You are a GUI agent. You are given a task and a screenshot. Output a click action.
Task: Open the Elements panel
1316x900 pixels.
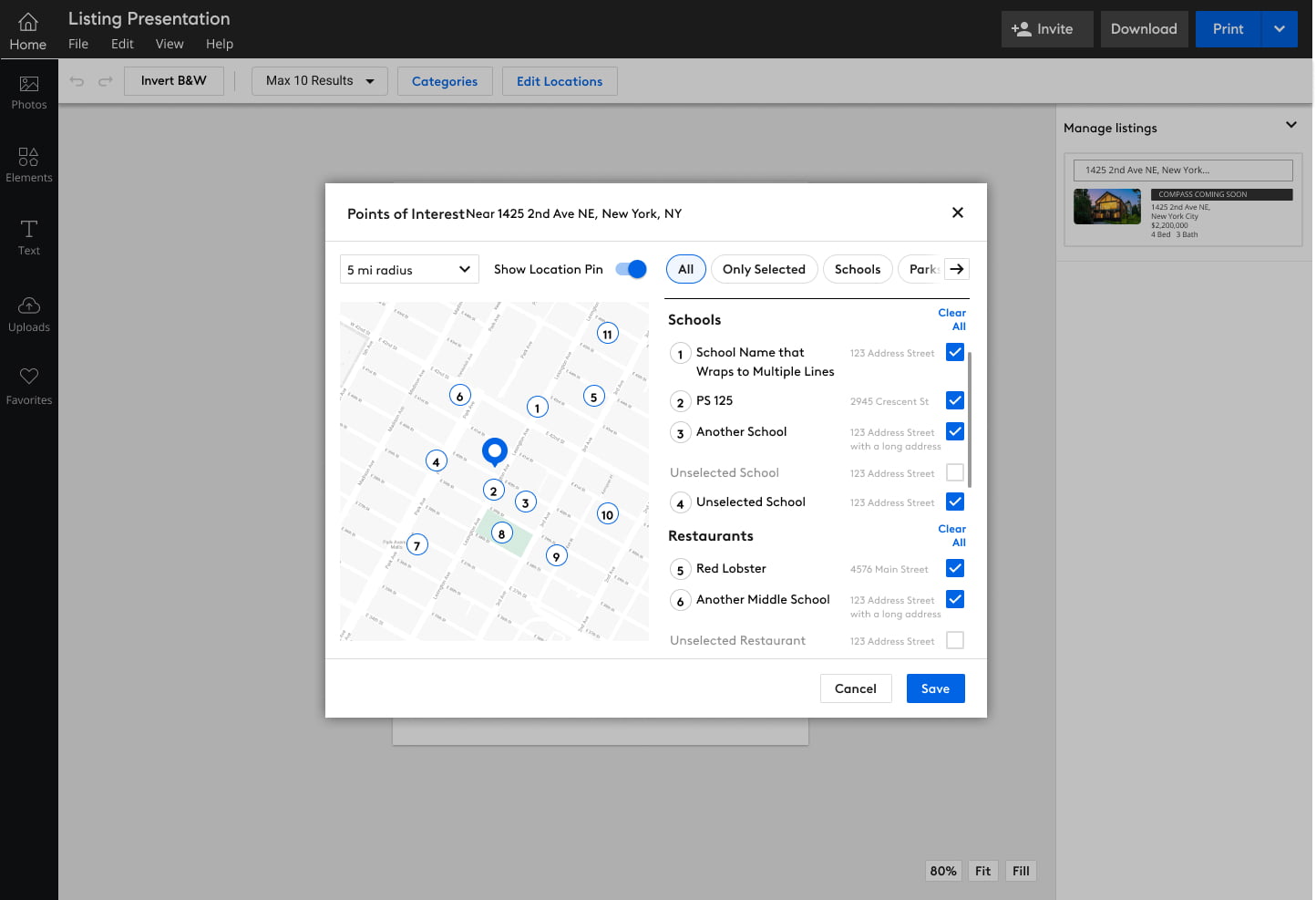[29, 165]
